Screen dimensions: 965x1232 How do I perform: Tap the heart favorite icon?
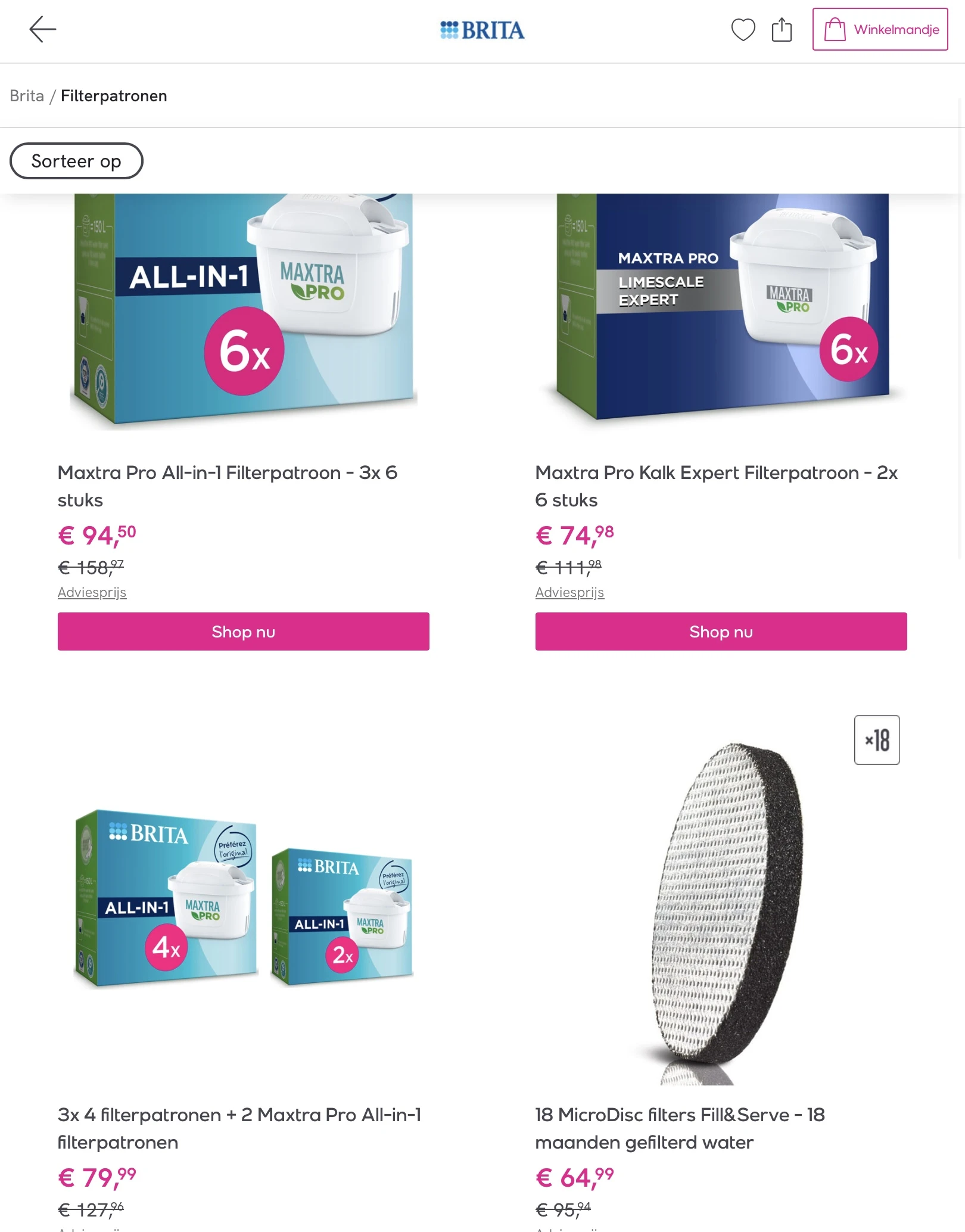pos(743,30)
